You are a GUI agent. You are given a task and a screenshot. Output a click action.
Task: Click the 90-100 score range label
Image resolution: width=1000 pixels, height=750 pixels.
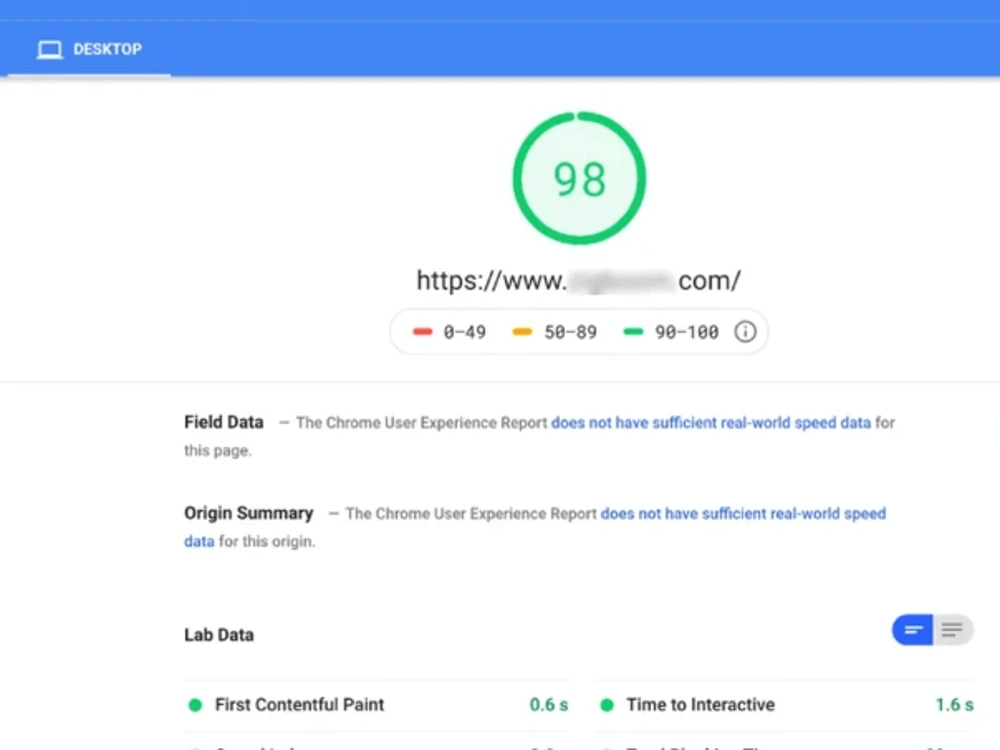[686, 332]
